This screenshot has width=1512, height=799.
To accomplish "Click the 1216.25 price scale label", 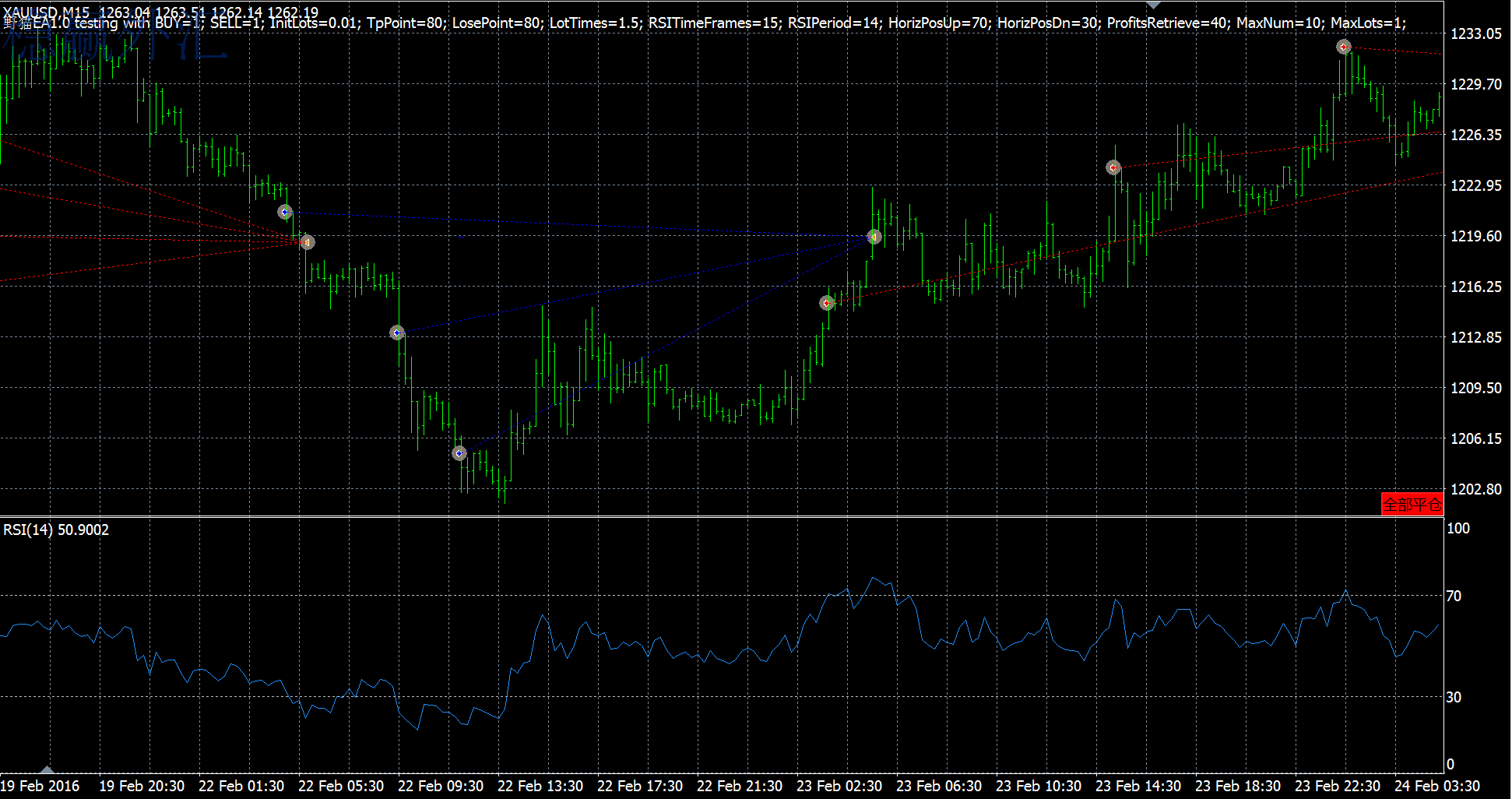I will pyautogui.click(x=1476, y=287).
